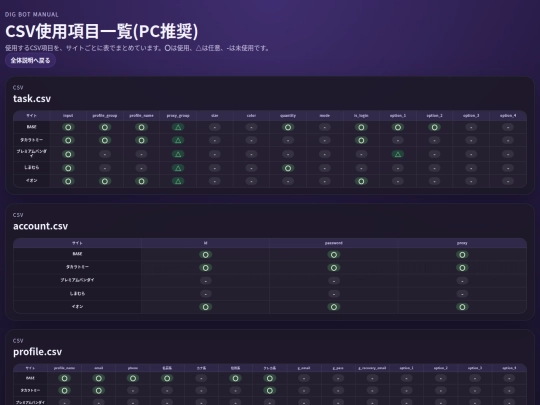
Task: Click the phone column header in profile.csv
Action: pos(133,368)
